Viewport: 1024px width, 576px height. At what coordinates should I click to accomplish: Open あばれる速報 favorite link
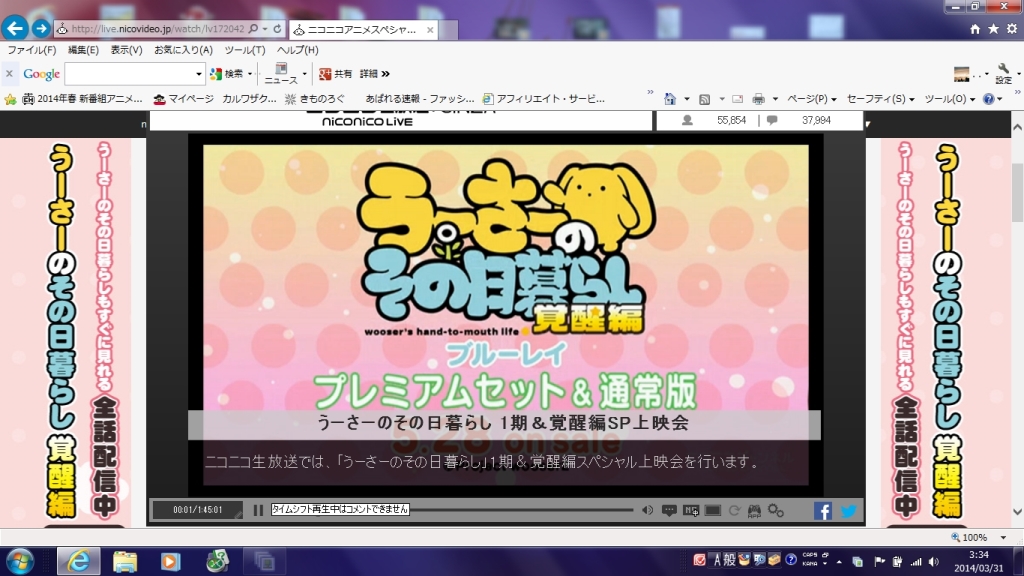tap(419, 99)
